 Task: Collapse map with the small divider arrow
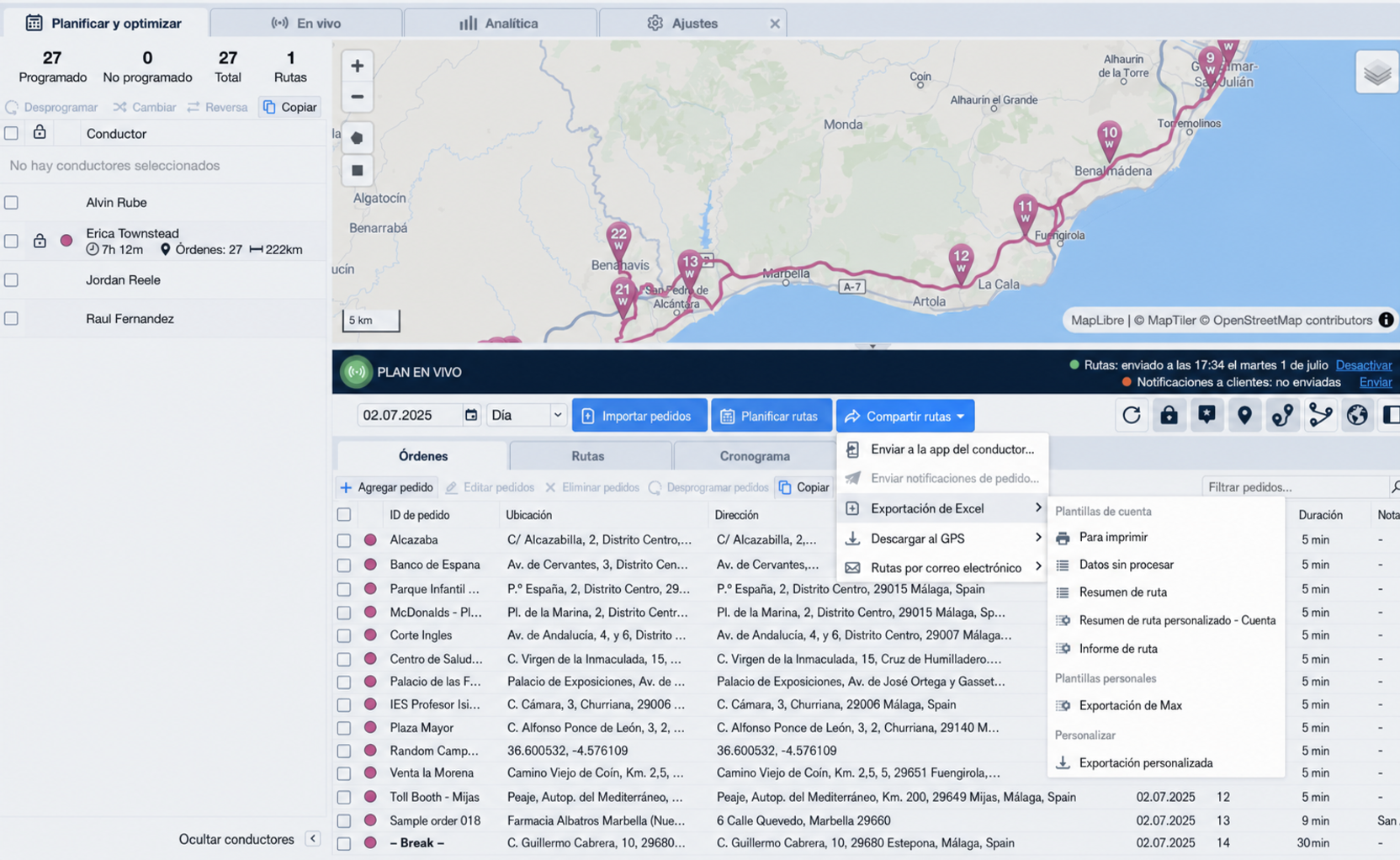(x=872, y=346)
